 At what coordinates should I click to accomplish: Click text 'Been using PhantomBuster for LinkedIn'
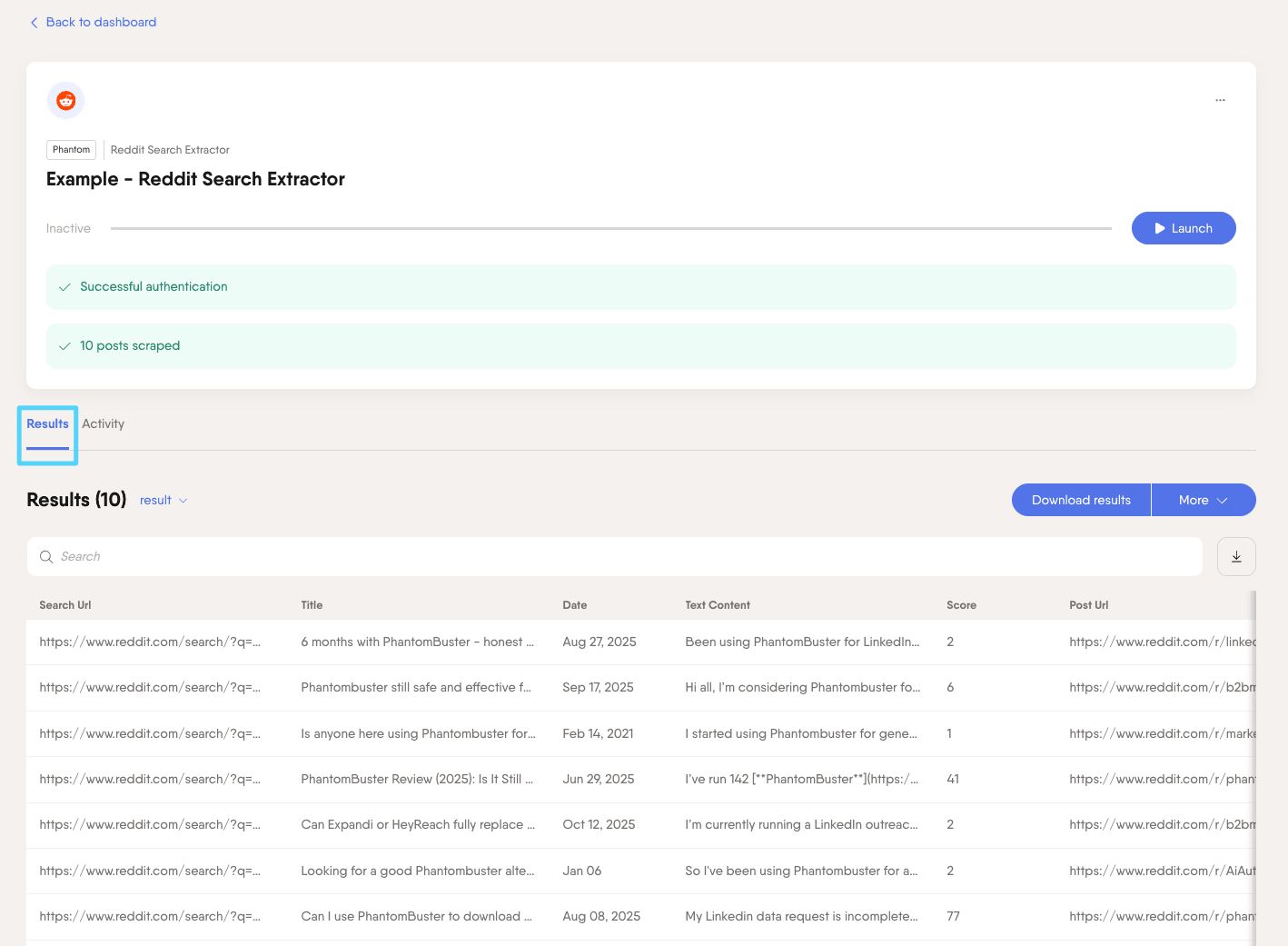(802, 642)
